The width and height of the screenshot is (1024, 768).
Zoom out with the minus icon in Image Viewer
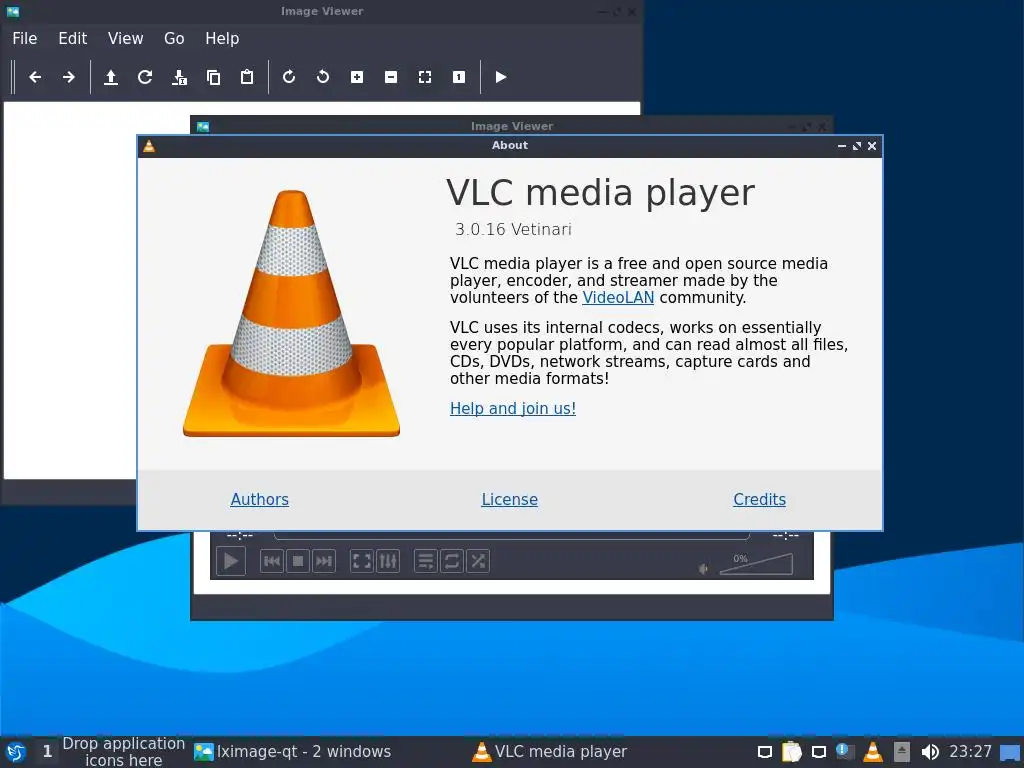391,77
